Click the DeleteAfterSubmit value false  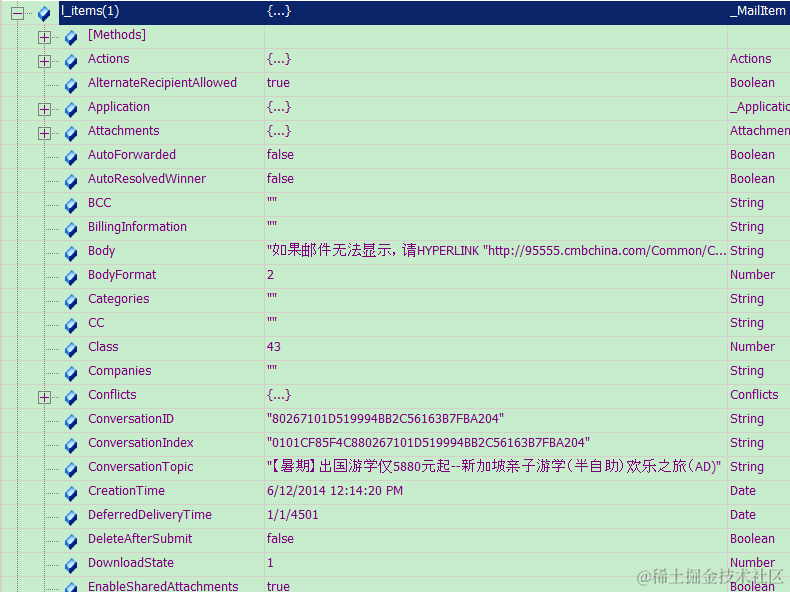280,539
